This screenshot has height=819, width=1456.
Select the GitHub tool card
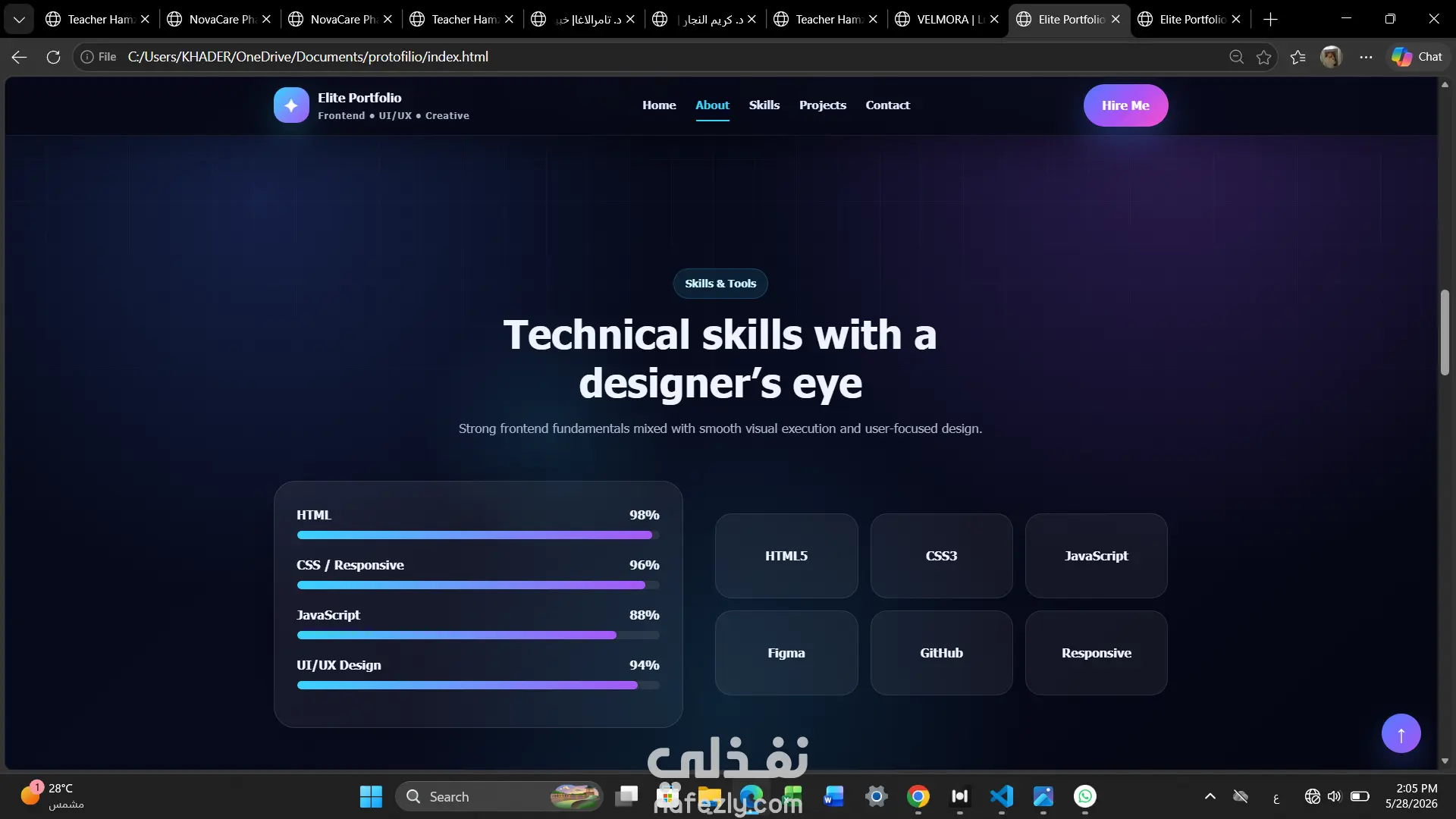(941, 653)
